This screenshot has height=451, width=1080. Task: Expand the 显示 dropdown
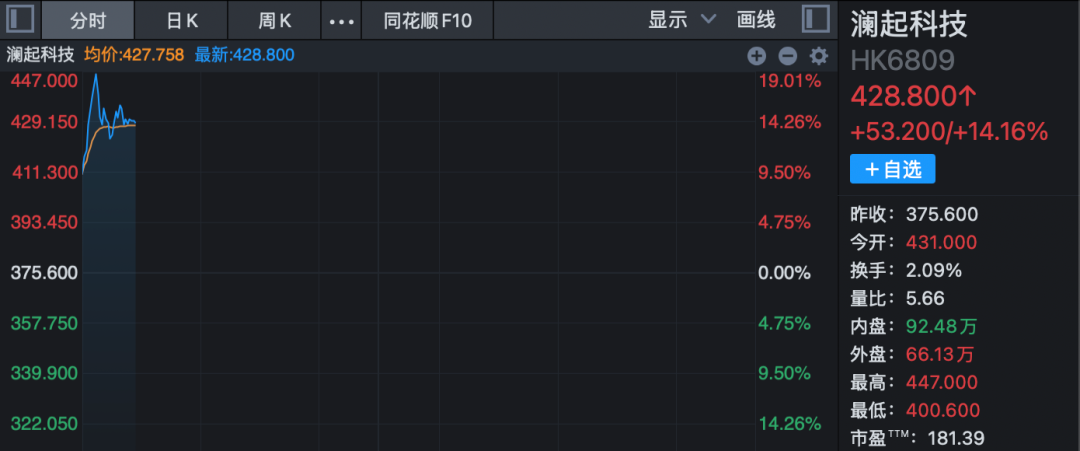click(682, 20)
